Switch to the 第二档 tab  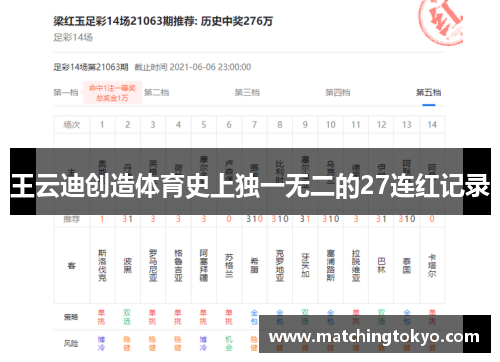tap(156, 92)
